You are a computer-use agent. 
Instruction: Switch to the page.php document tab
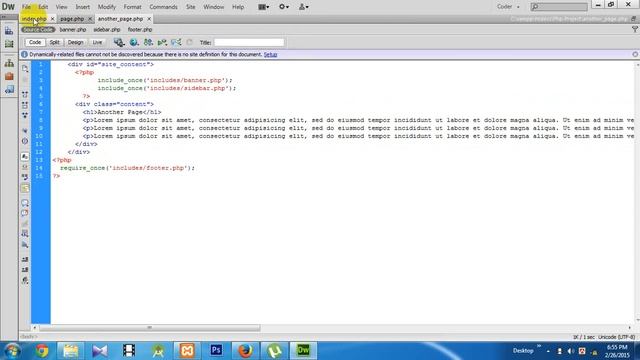pos(72,19)
